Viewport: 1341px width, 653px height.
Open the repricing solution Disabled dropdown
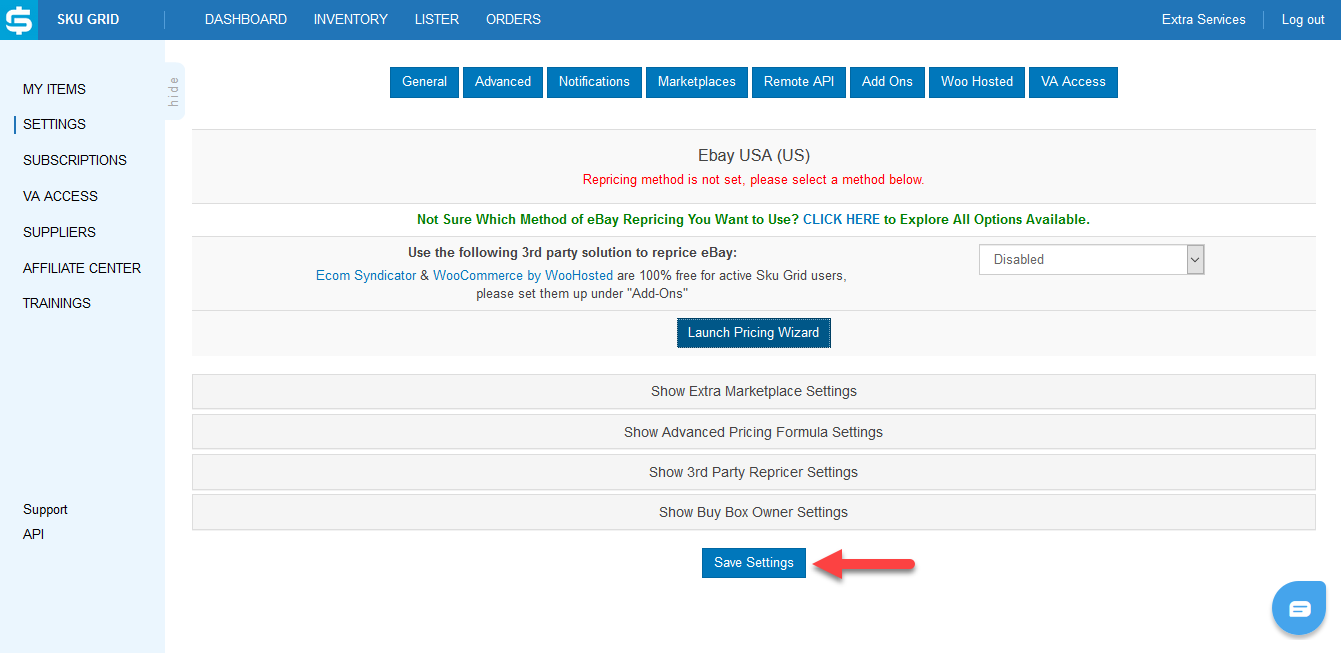1091,259
